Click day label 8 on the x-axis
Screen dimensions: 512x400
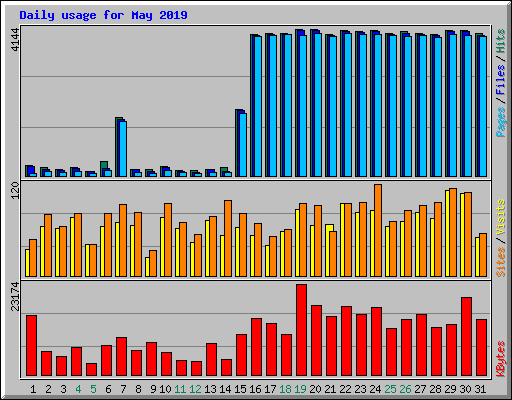138,389
